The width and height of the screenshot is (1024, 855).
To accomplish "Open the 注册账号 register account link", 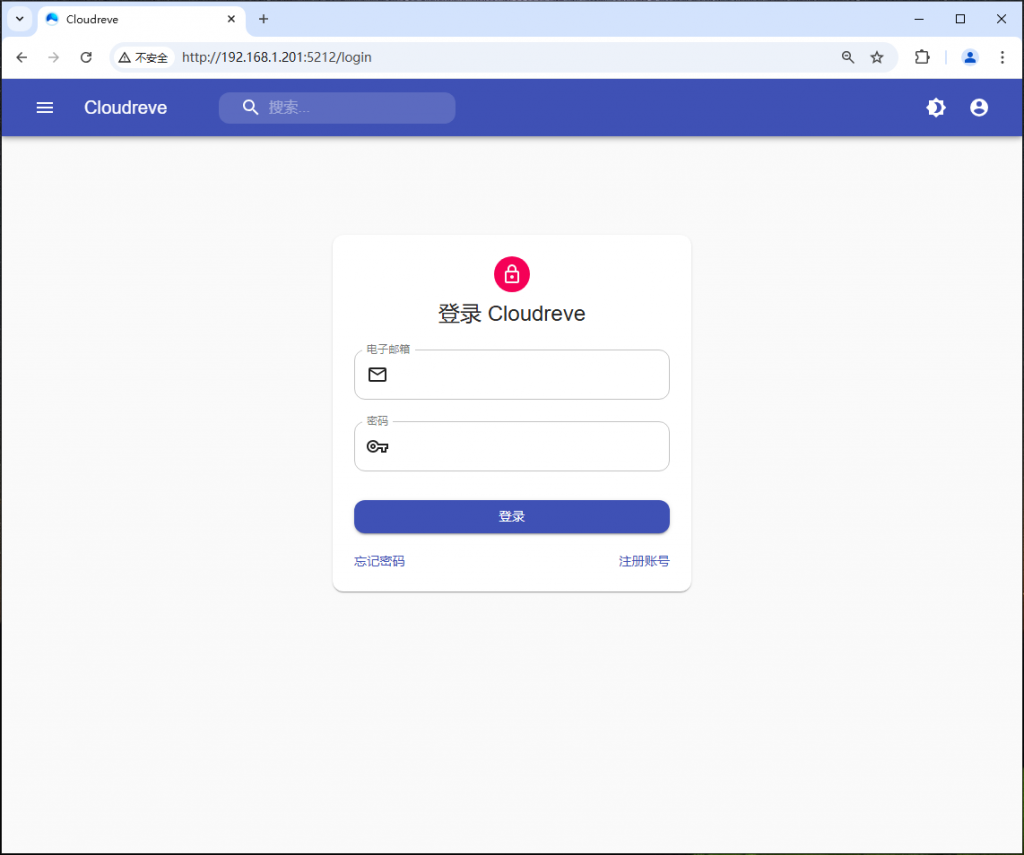I will (644, 561).
